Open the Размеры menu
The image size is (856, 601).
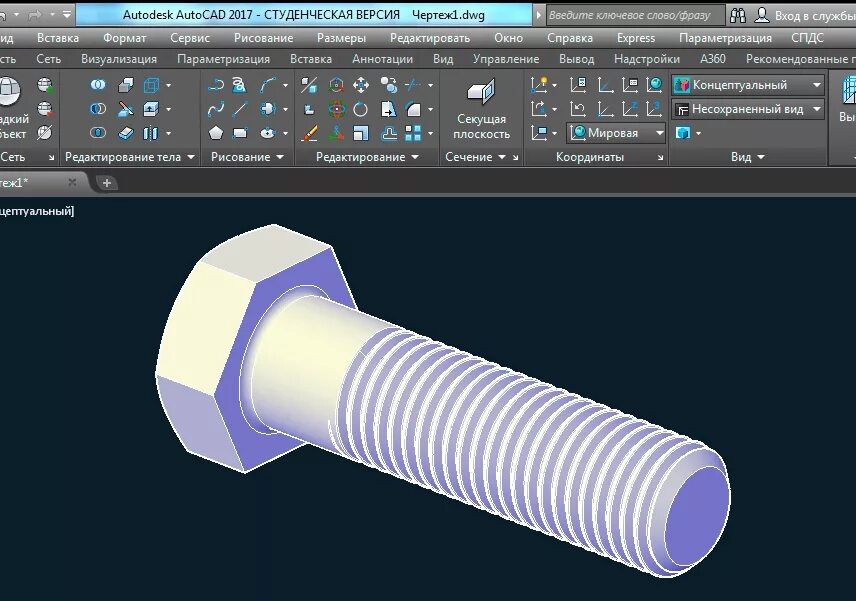[341, 38]
